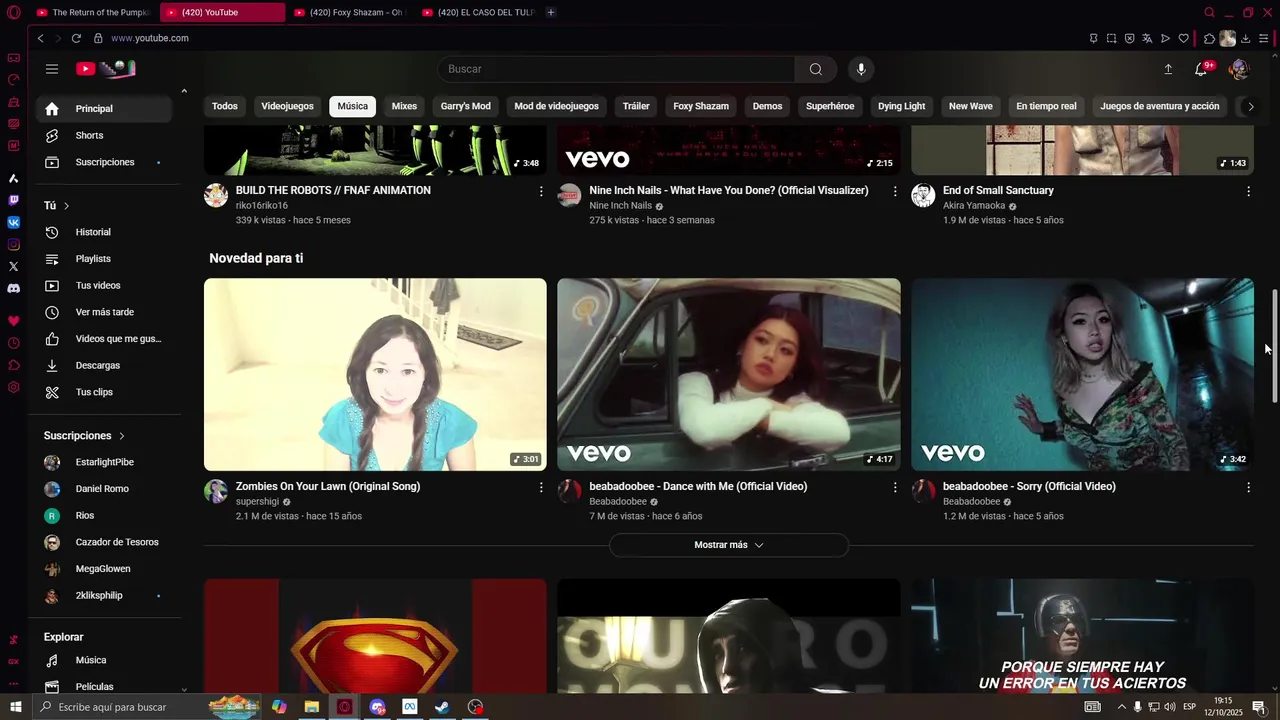Screen dimensions: 1280x720
Task: Click the page vertical scrollbar thumb
Action: pyautogui.click(x=1274, y=346)
